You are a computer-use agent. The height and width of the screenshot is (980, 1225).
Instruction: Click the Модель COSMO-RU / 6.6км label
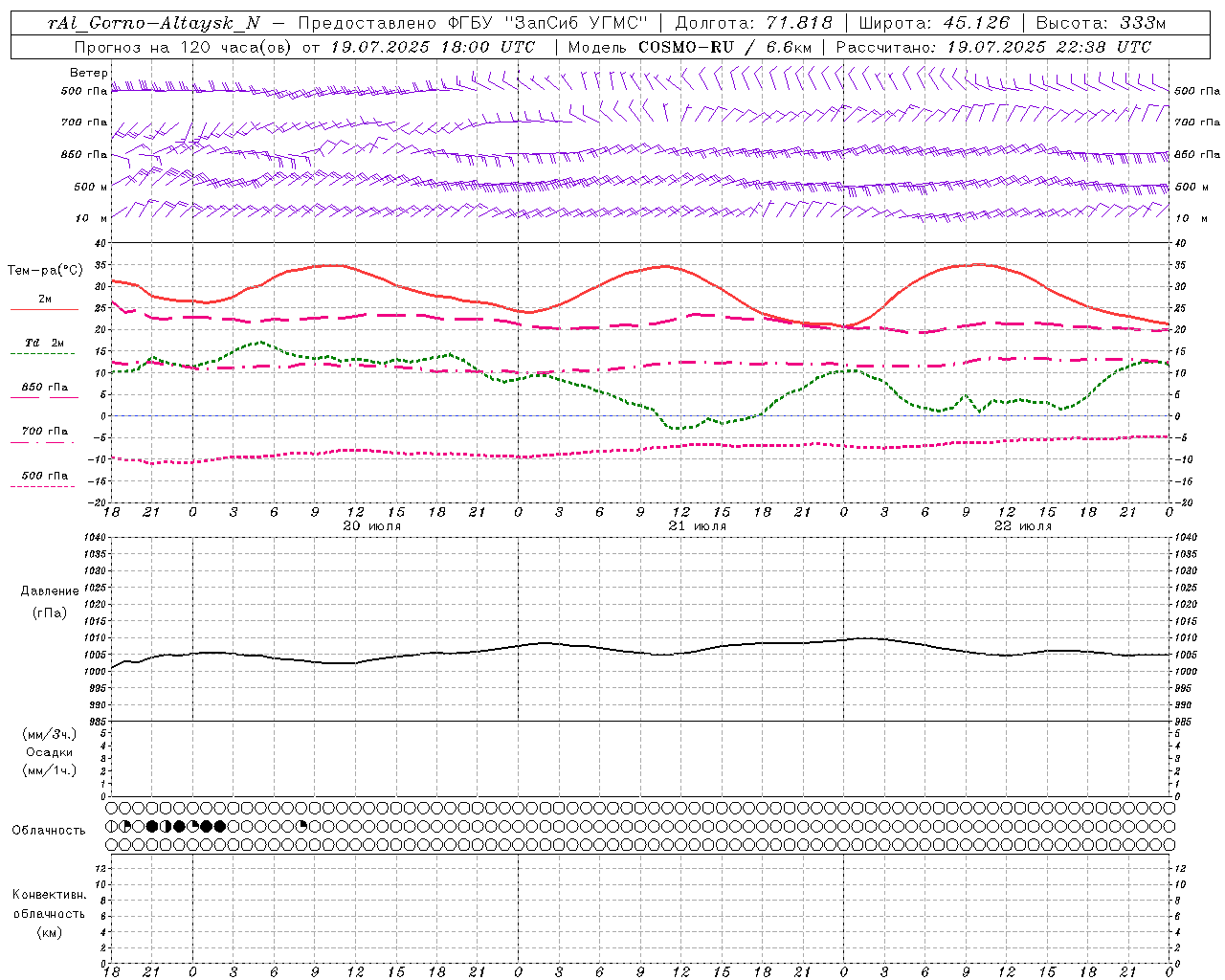pyautogui.click(x=689, y=47)
